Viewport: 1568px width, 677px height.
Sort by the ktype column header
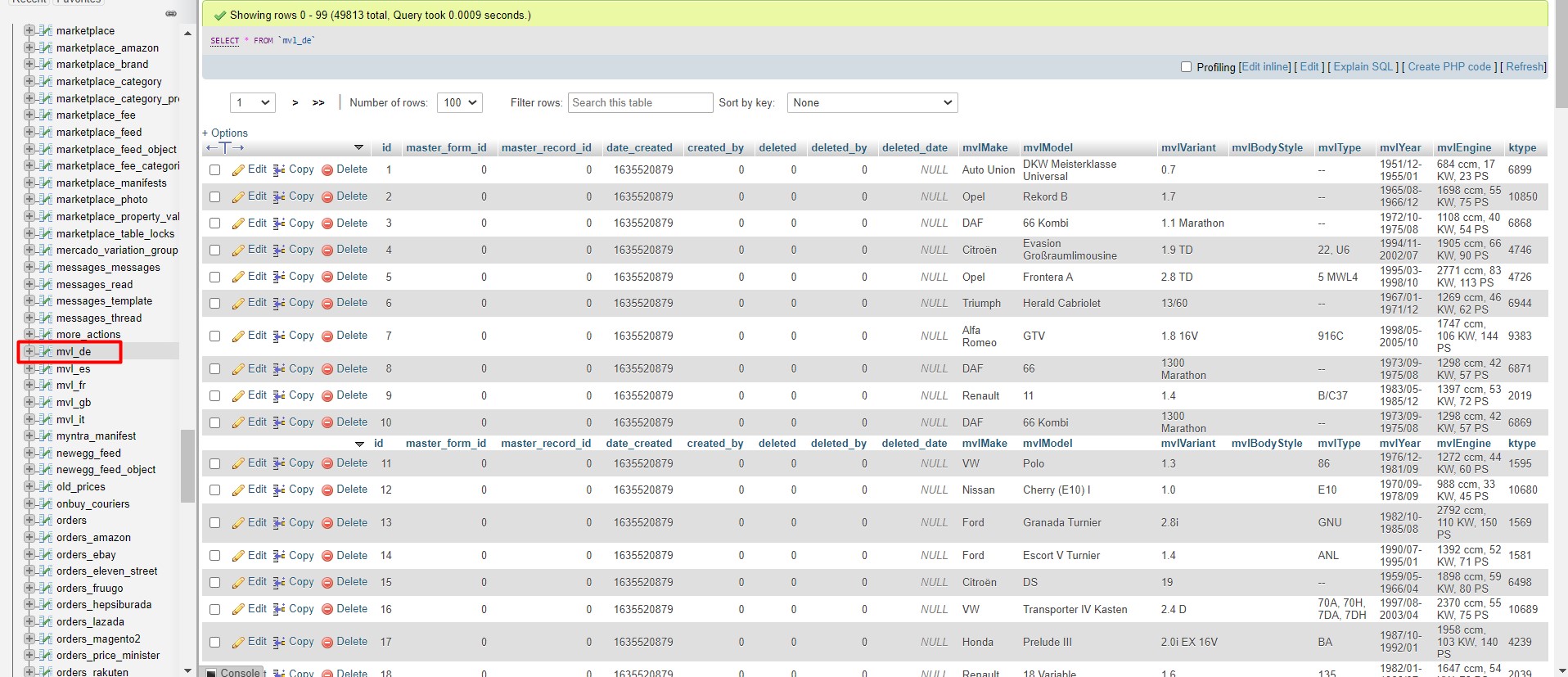click(1522, 148)
